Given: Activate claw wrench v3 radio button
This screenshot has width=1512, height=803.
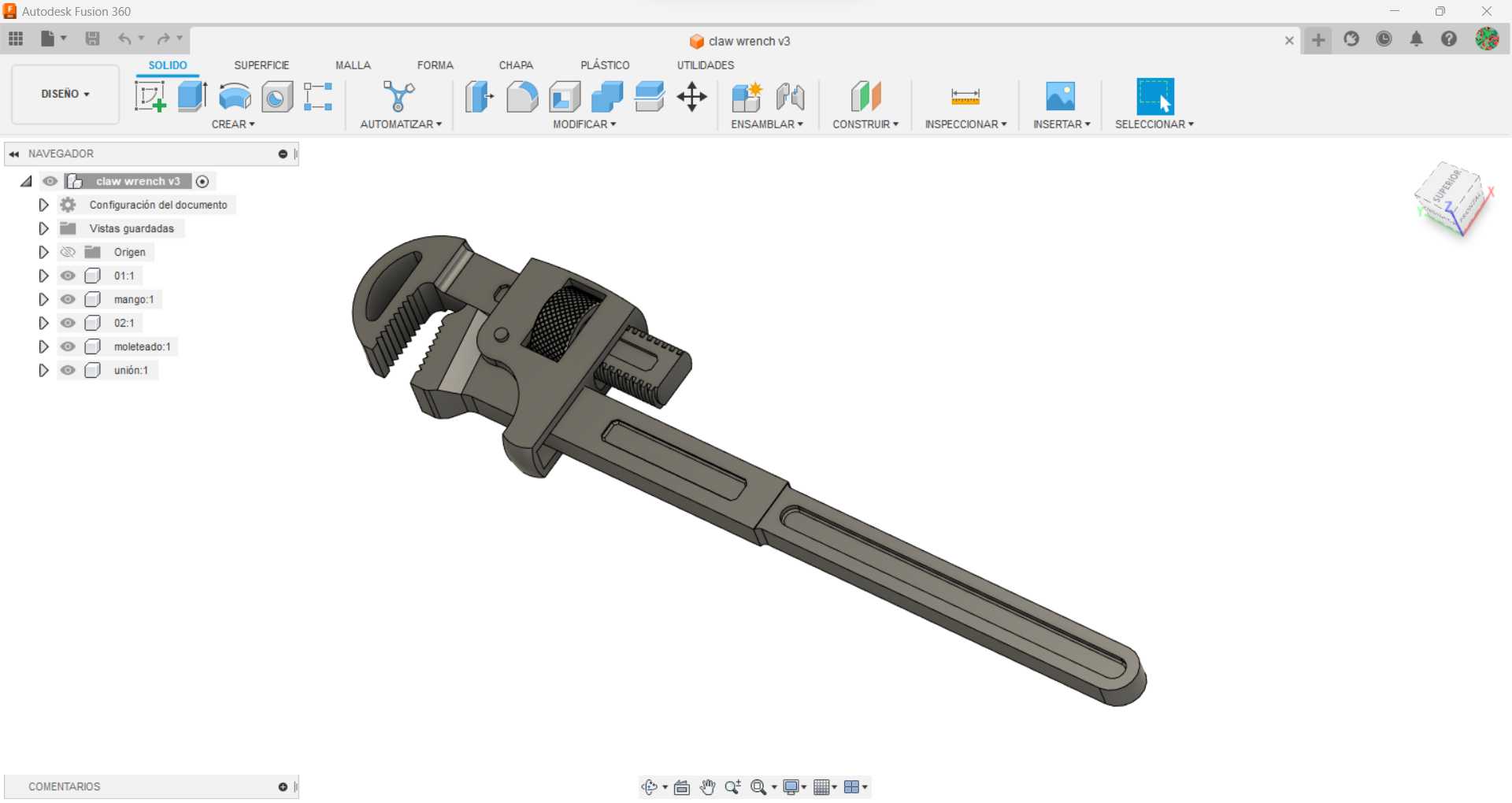Looking at the screenshot, I should click(202, 182).
